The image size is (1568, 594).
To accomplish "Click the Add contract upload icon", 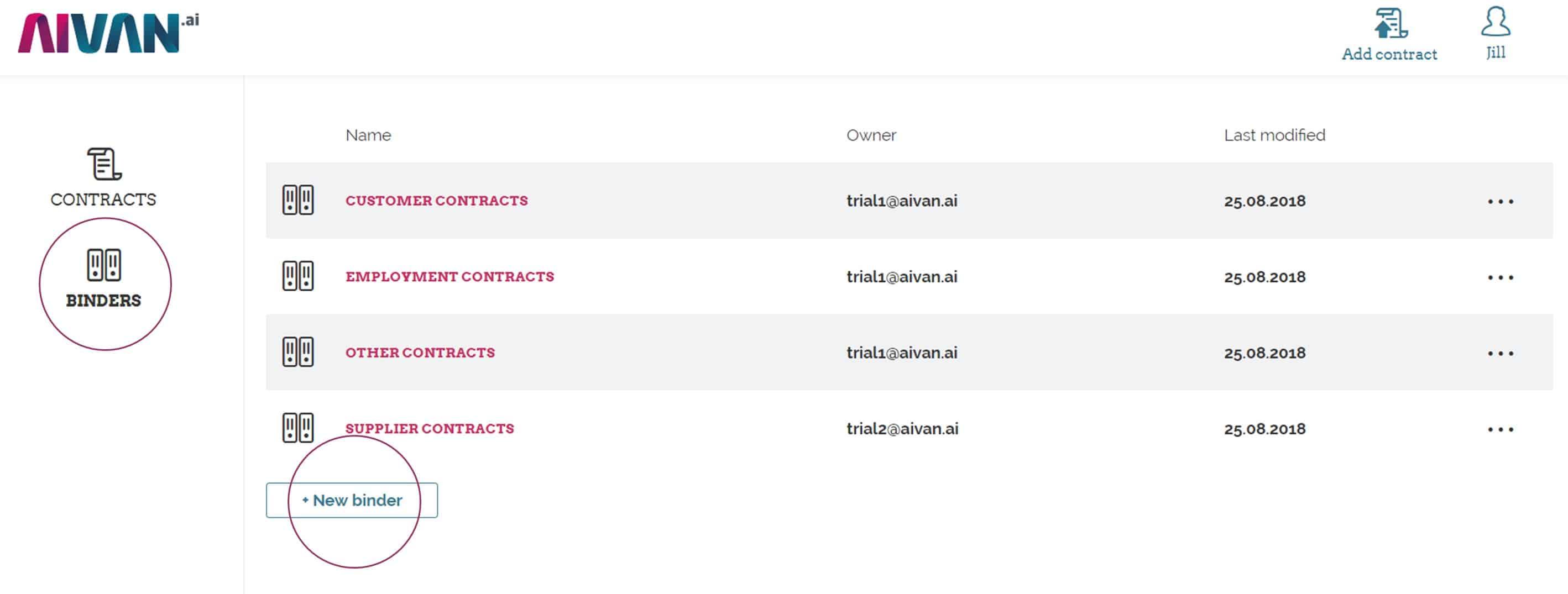I will coord(1391,23).
